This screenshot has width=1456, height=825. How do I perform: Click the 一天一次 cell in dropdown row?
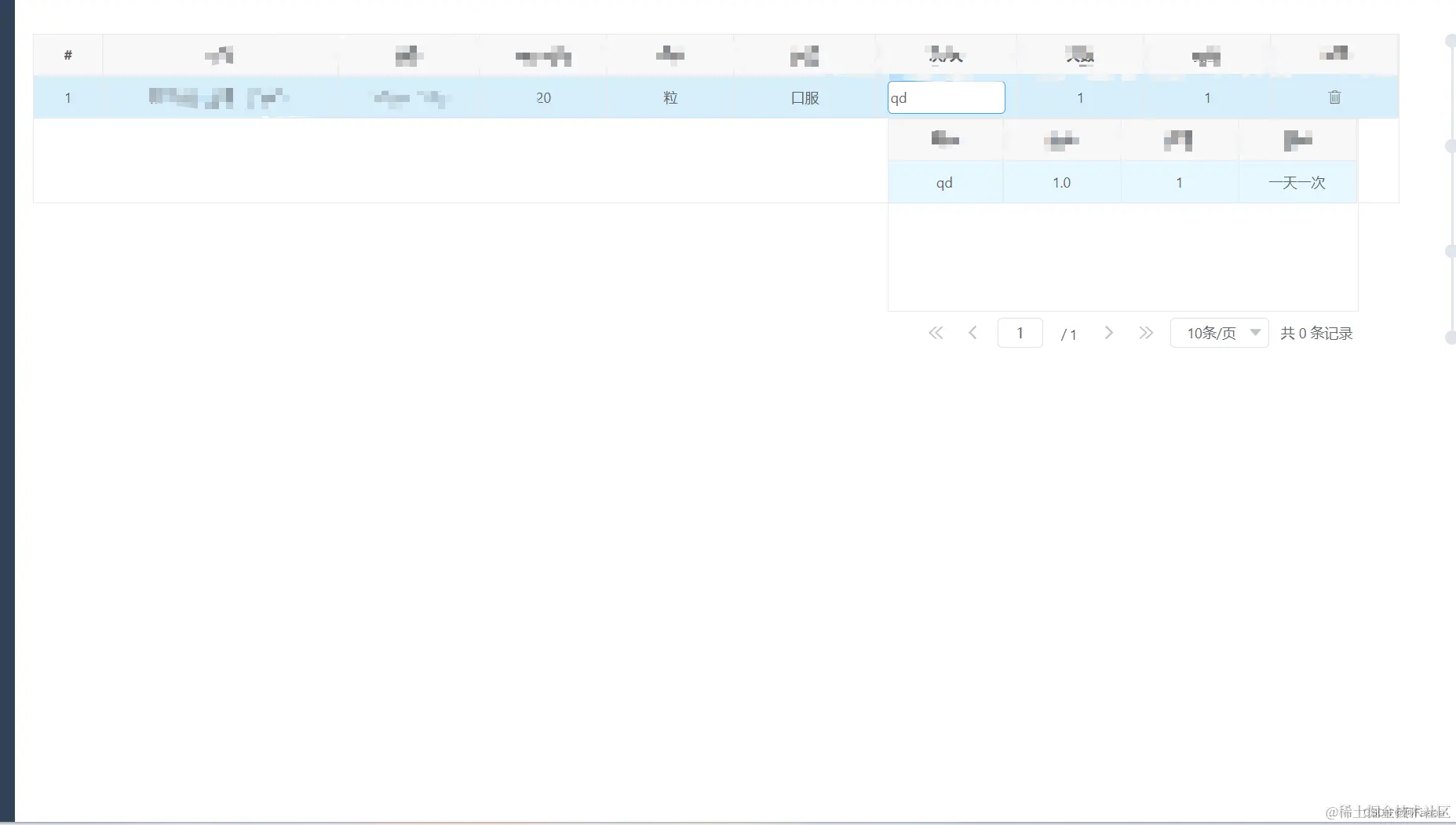[1297, 182]
